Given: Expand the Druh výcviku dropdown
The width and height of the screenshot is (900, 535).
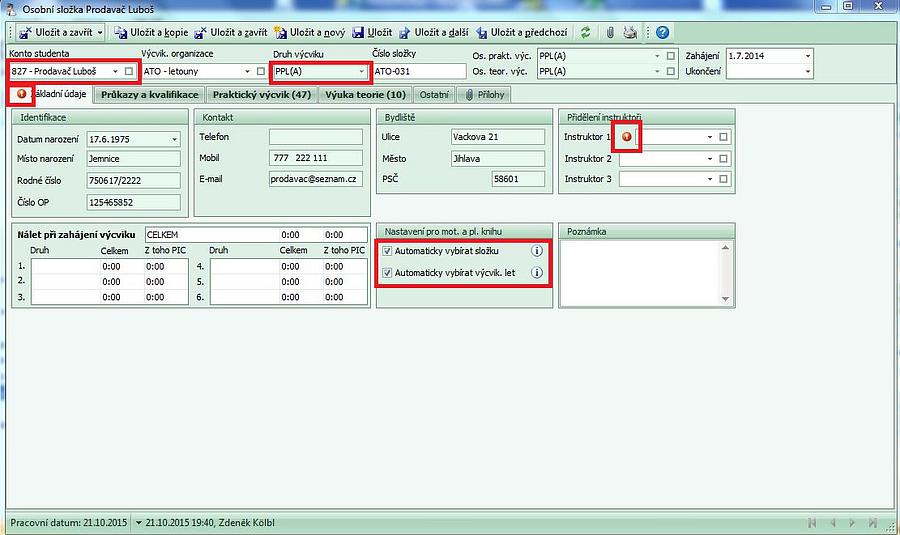Looking at the screenshot, I should pos(362,71).
